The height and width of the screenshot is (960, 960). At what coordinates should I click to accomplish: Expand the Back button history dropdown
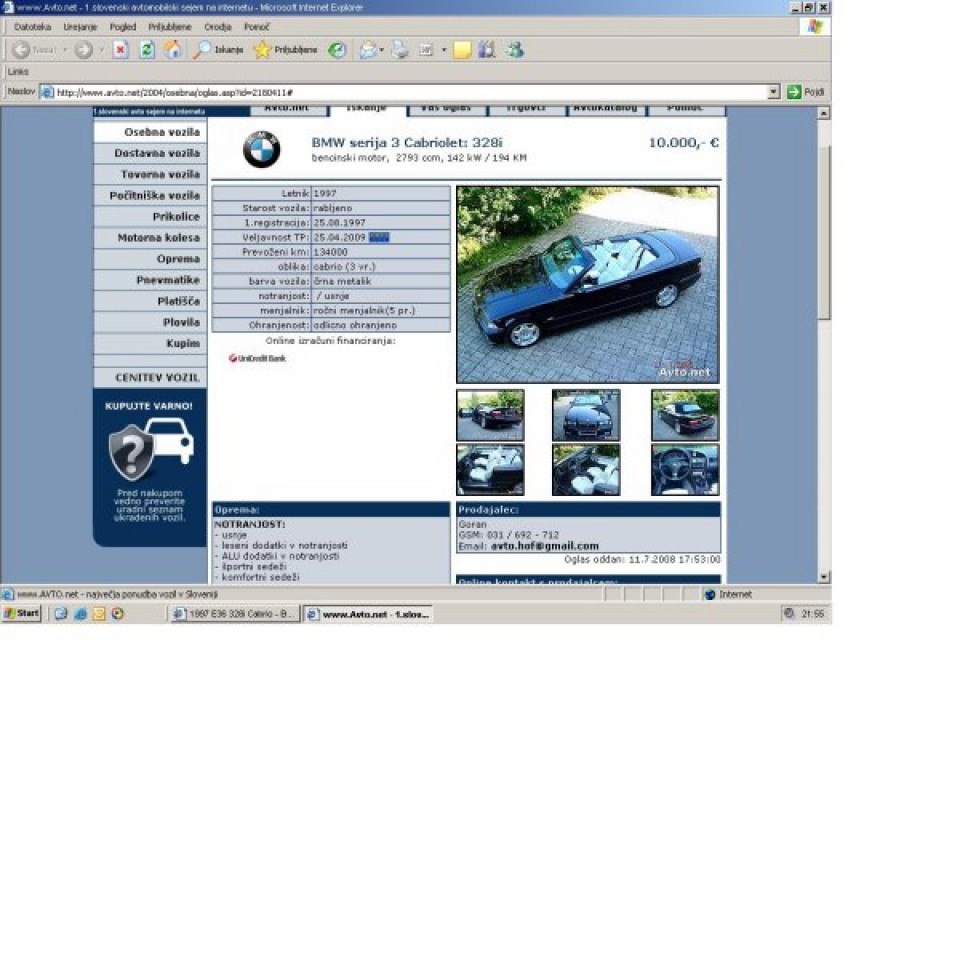click(65, 50)
